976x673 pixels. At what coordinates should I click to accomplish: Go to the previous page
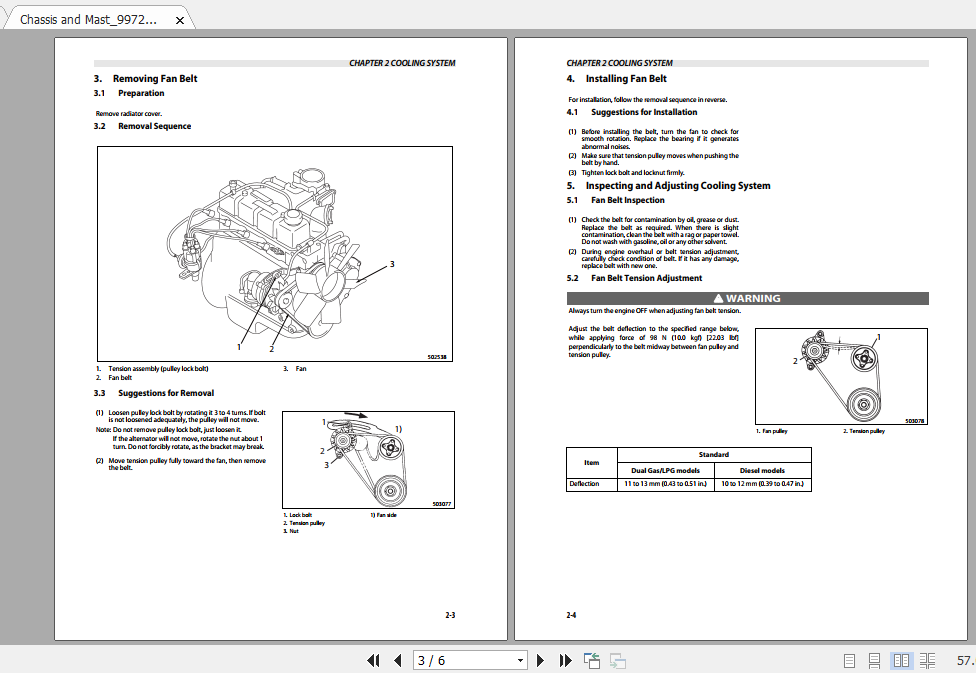click(x=398, y=661)
